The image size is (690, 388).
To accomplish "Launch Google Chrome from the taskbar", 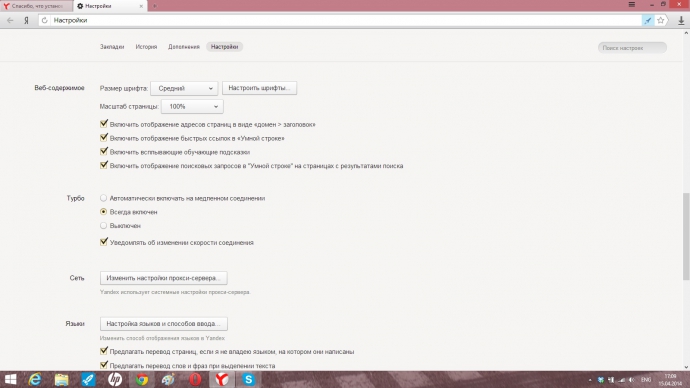I will click(142, 379).
